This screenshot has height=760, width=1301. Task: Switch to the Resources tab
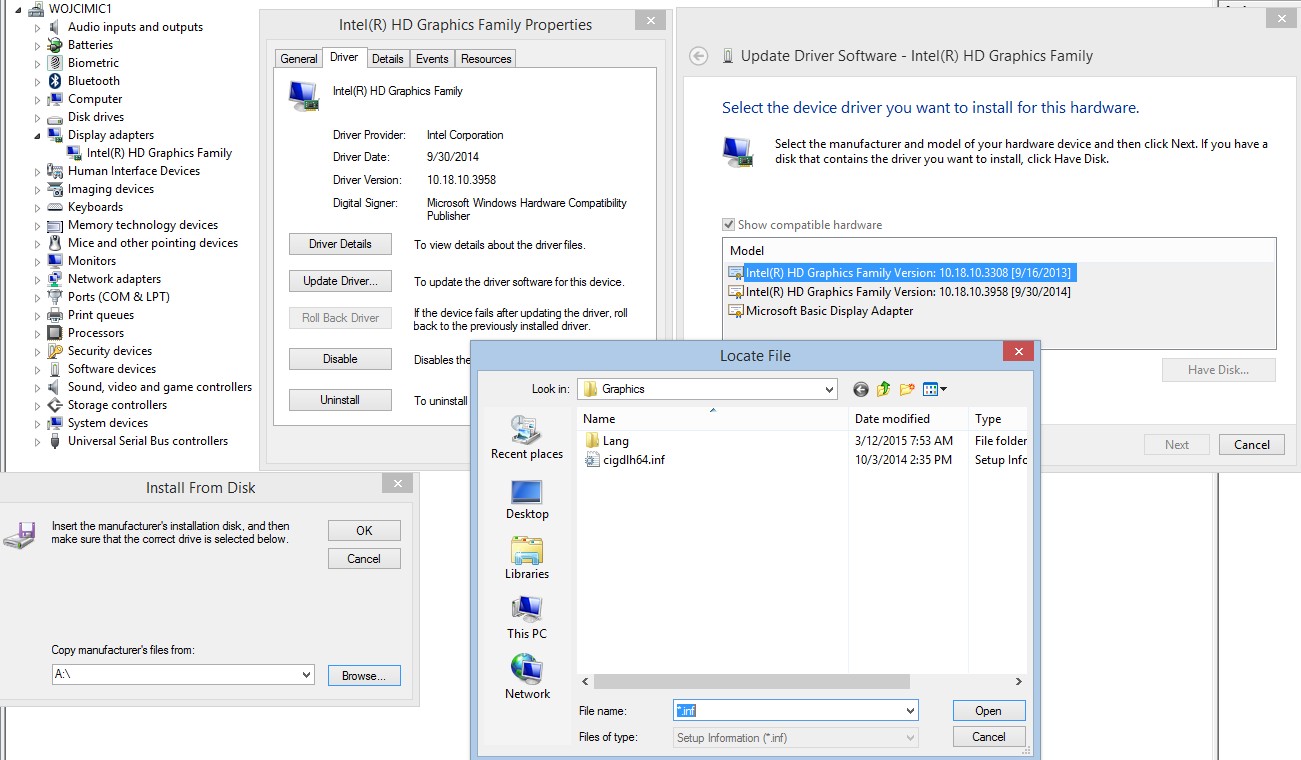pyautogui.click(x=486, y=59)
